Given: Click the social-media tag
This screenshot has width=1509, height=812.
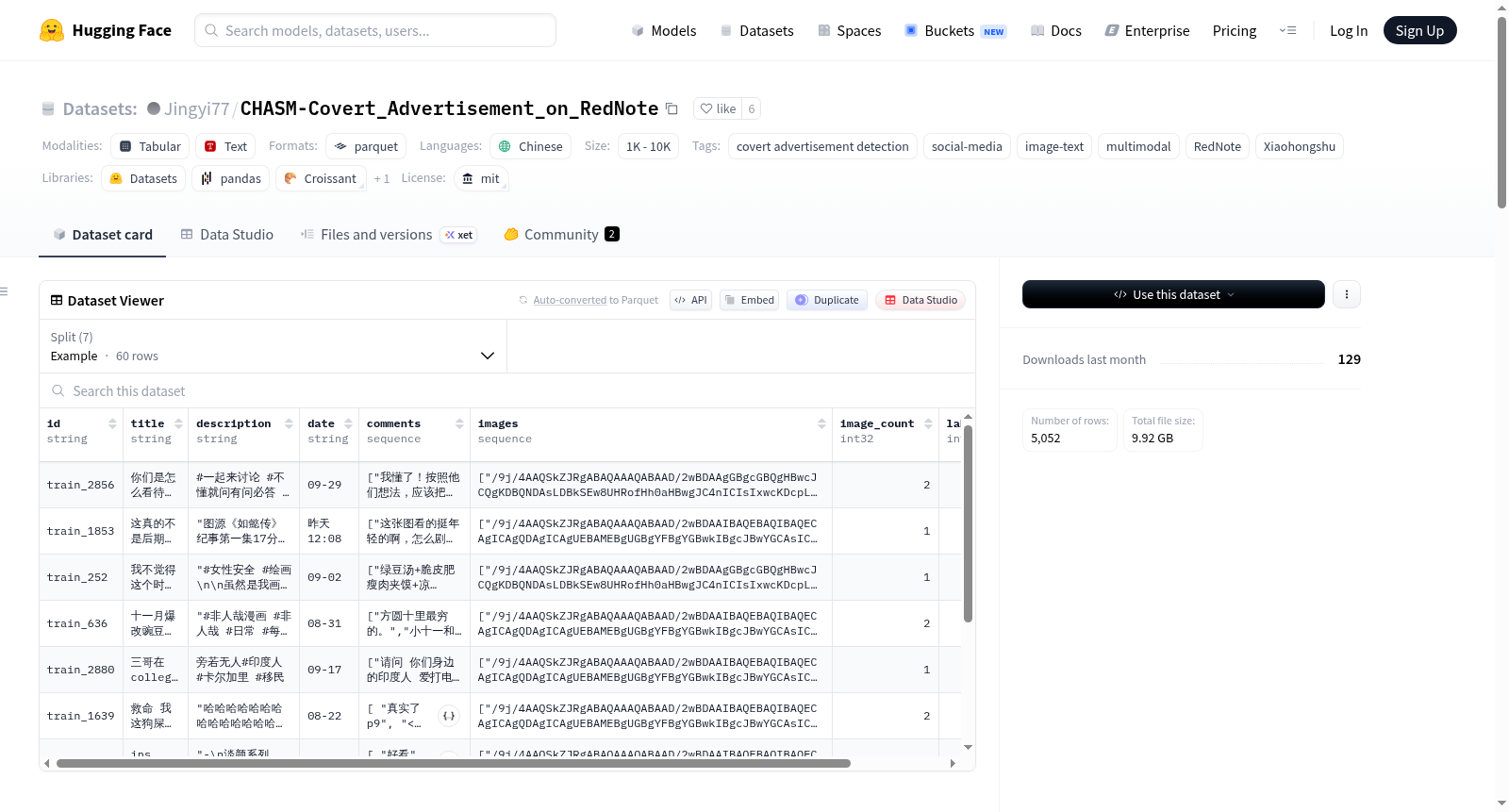Looking at the screenshot, I should click(x=967, y=146).
